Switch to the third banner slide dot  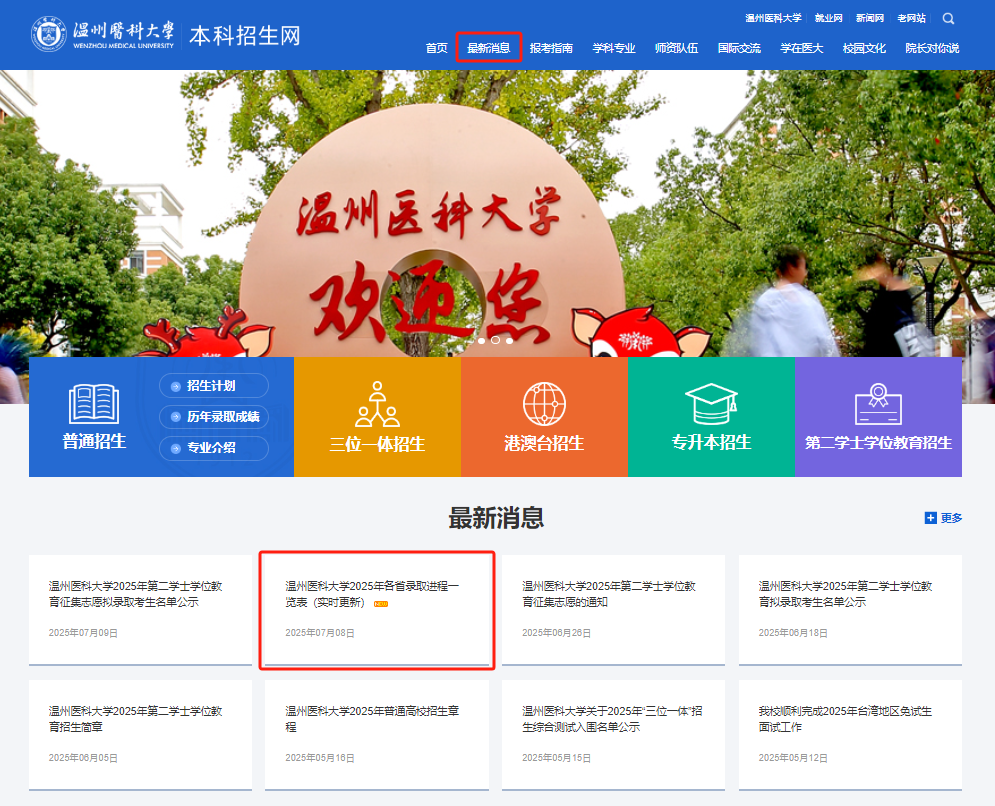pyautogui.click(x=509, y=340)
